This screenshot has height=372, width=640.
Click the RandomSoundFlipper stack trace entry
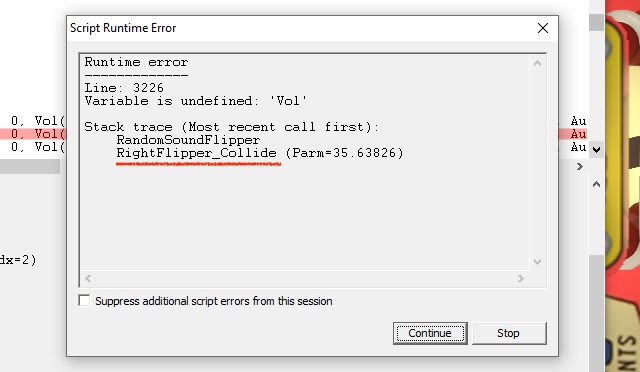click(188, 140)
